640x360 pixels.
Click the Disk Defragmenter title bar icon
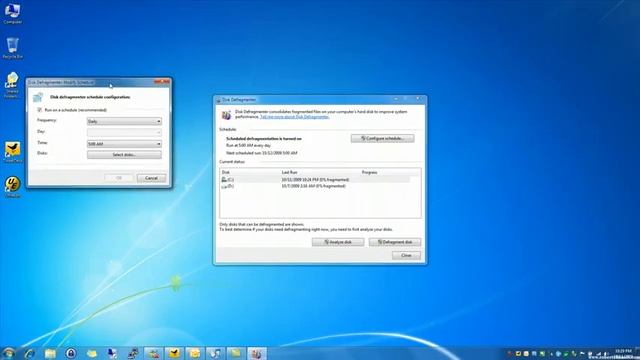[218, 100]
